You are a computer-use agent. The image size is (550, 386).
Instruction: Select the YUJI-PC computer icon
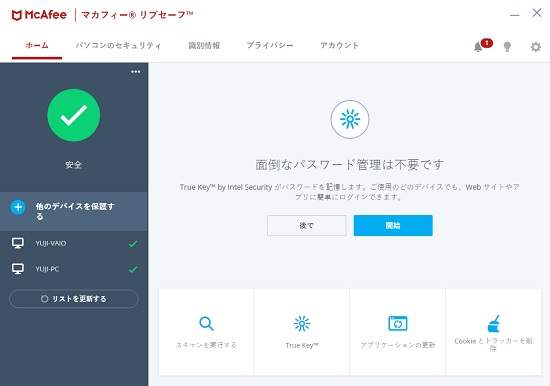tap(18, 269)
